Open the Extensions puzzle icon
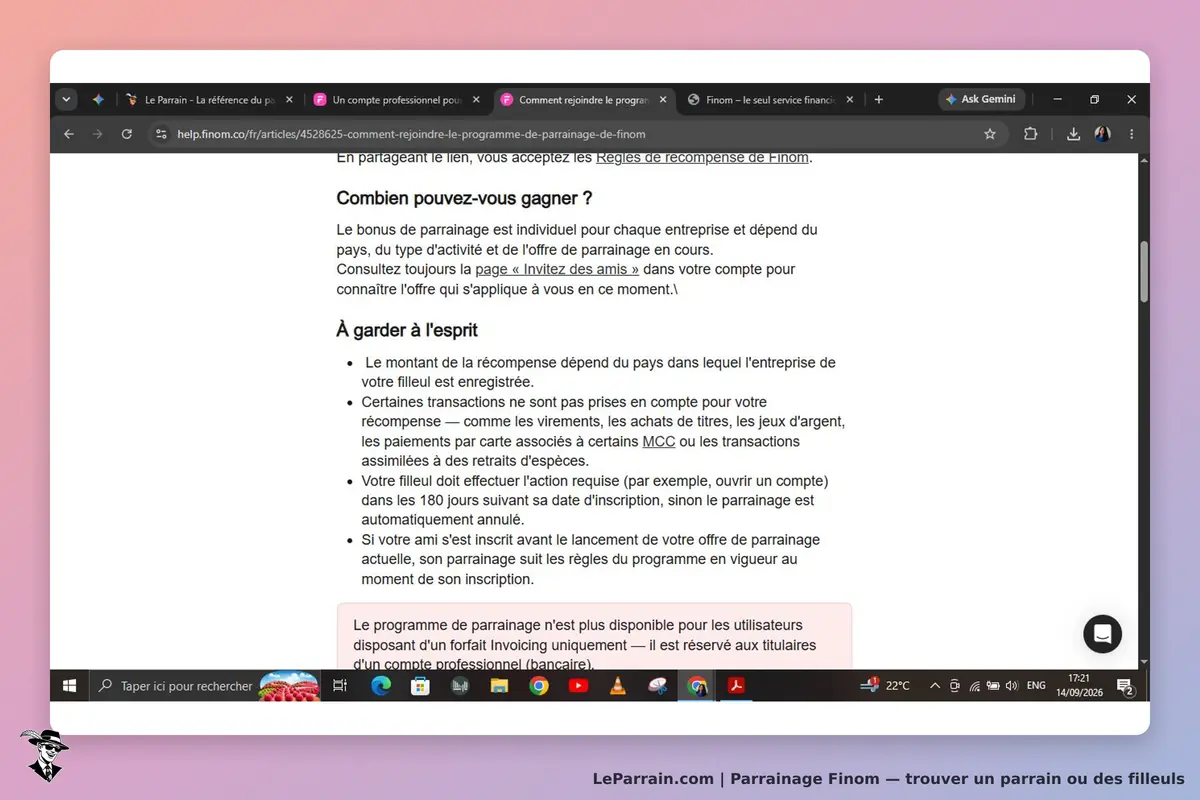The width and height of the screenshot is (1200, 800). click(x=1031, y=134)
